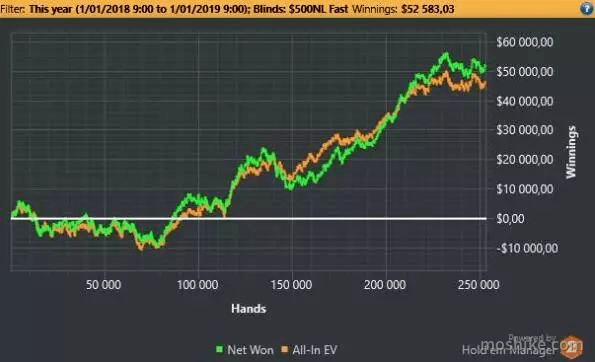Click the $0,00 axis label
Viewport: 595px width, 362px height.
pyautogui.click(x=510, y=219)
